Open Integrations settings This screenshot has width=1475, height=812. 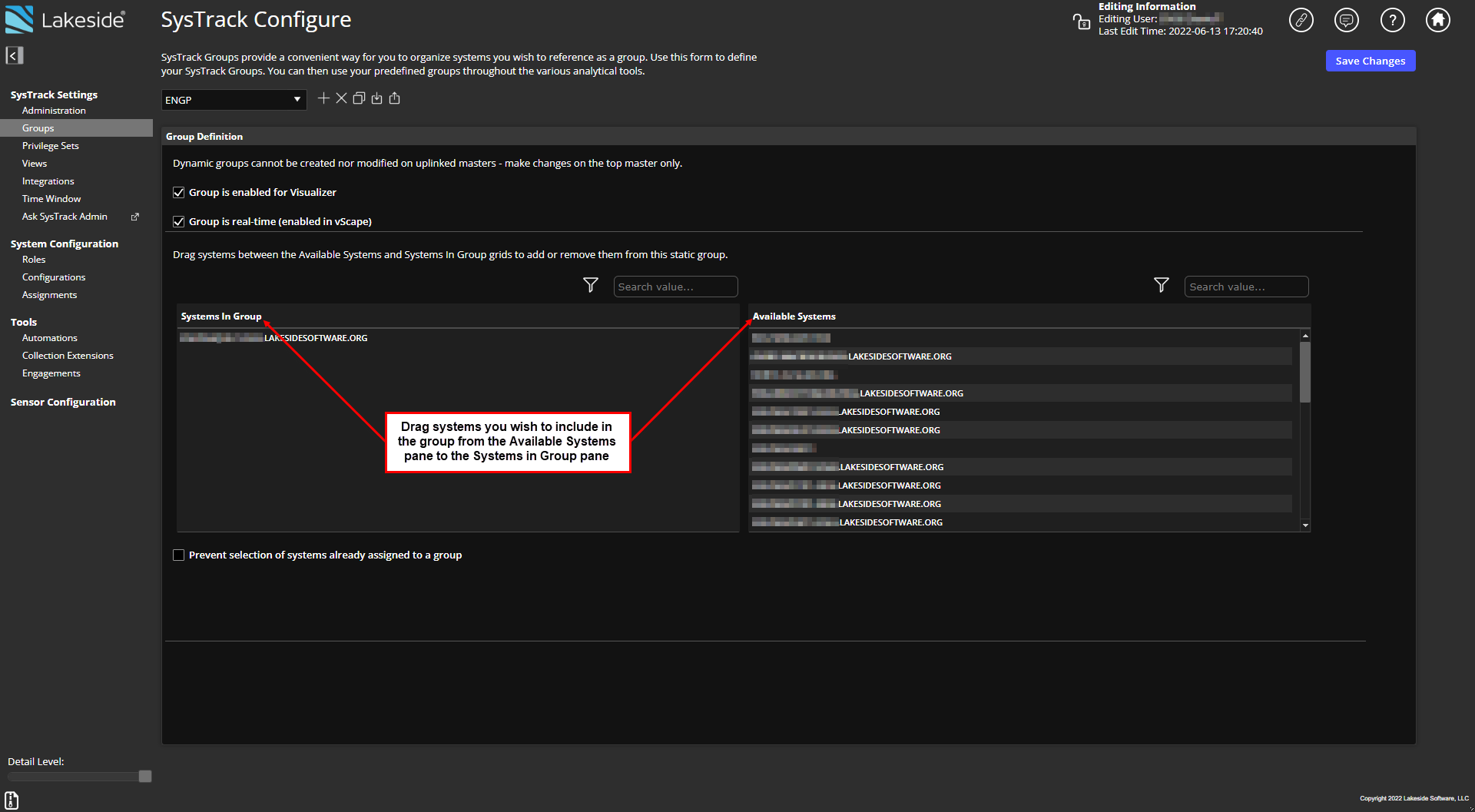[48, 181]
